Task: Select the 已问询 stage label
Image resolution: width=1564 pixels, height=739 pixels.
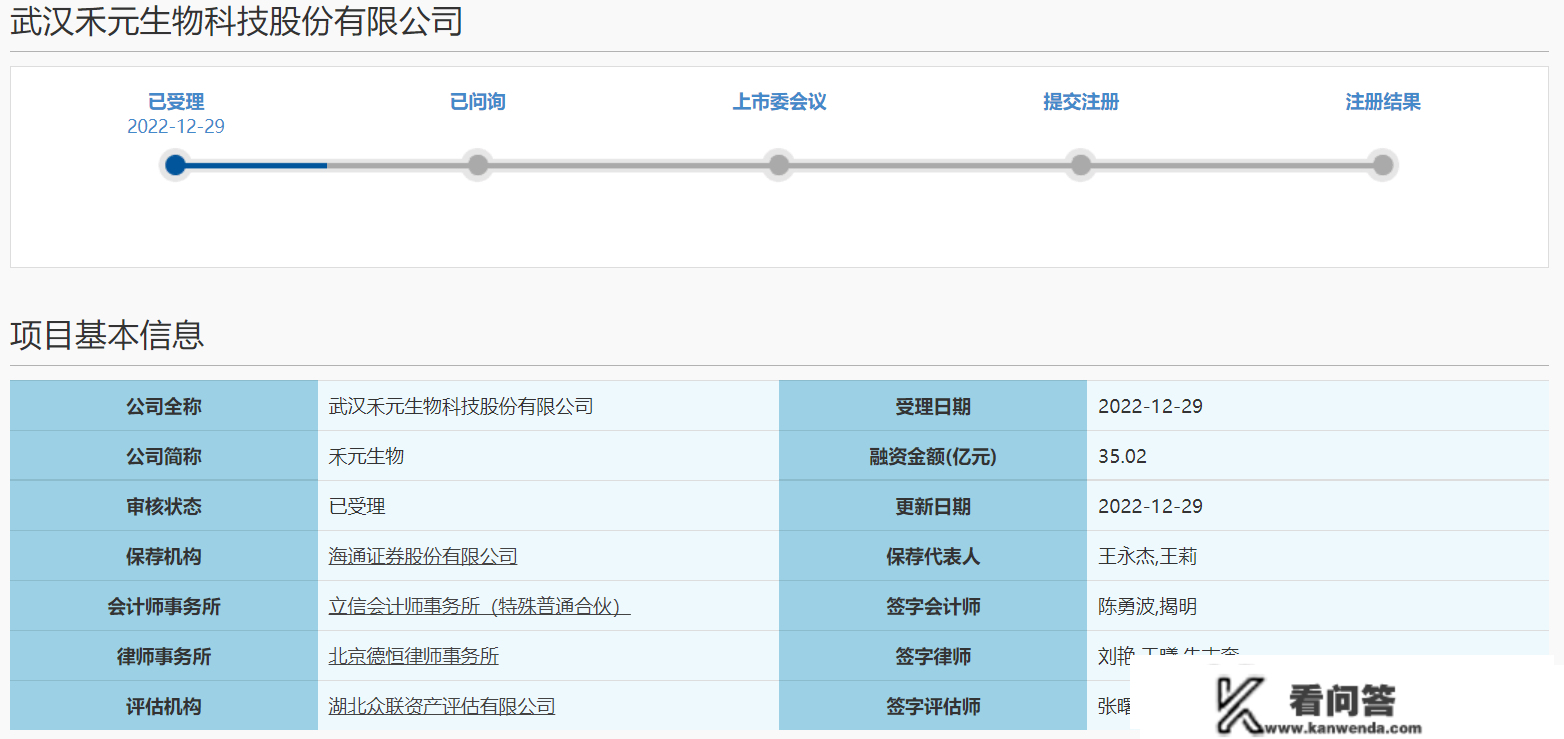Action: tap(478, 102)
